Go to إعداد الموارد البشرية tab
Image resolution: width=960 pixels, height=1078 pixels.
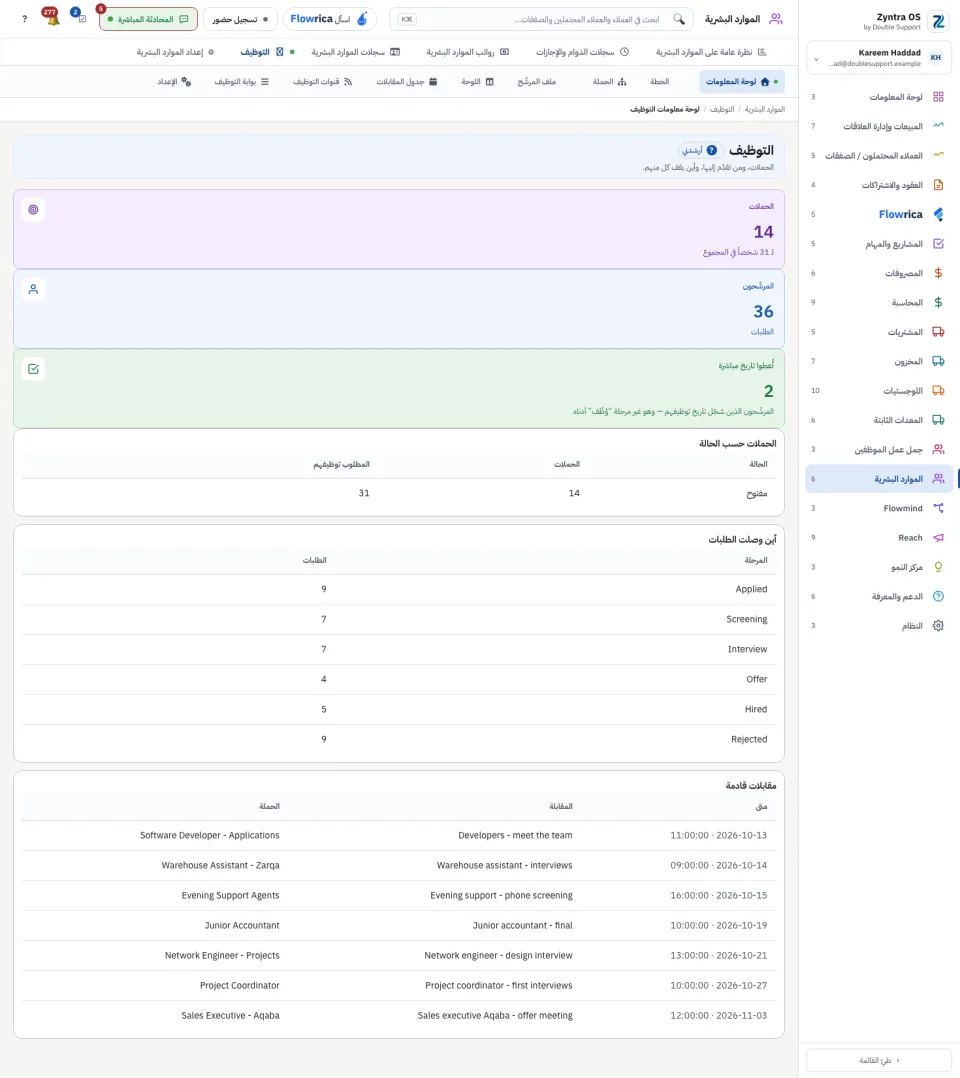(x=175, y=52)
